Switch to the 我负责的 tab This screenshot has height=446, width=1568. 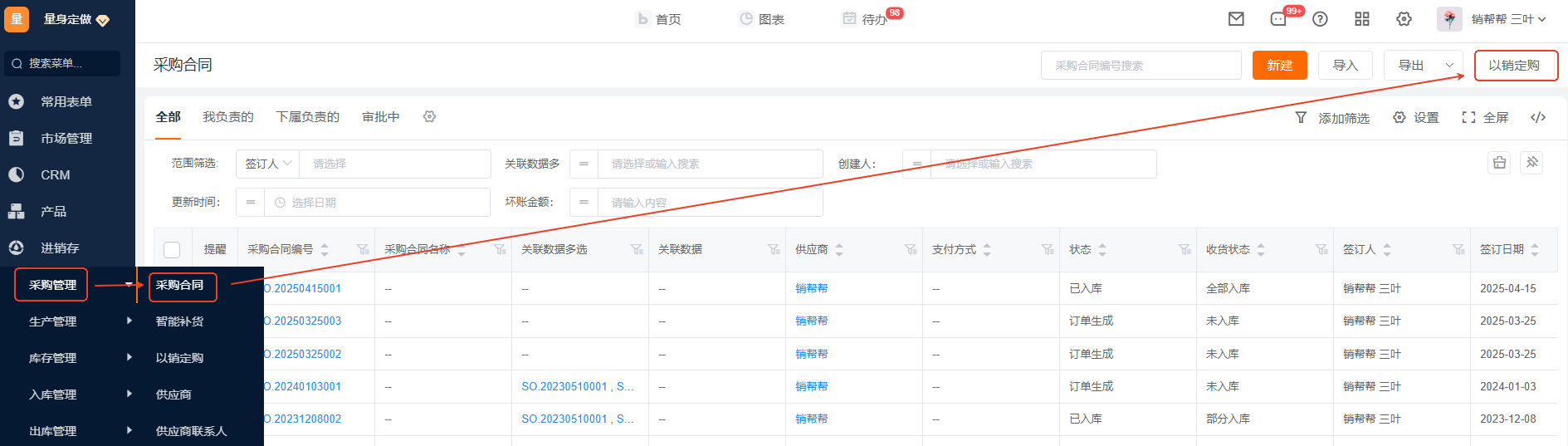point(228,117)
